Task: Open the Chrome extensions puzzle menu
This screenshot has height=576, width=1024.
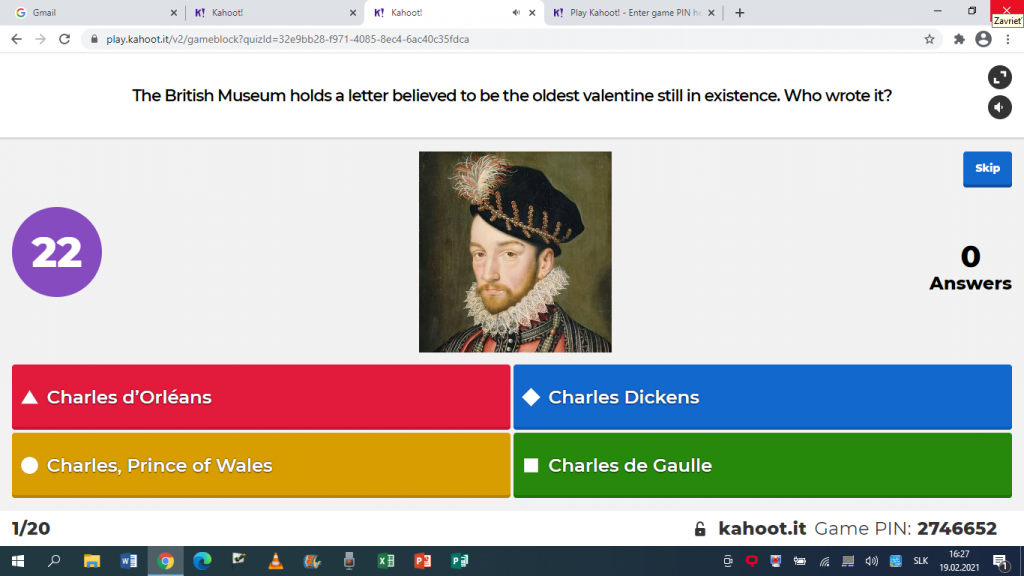Action: coord(959,39)
